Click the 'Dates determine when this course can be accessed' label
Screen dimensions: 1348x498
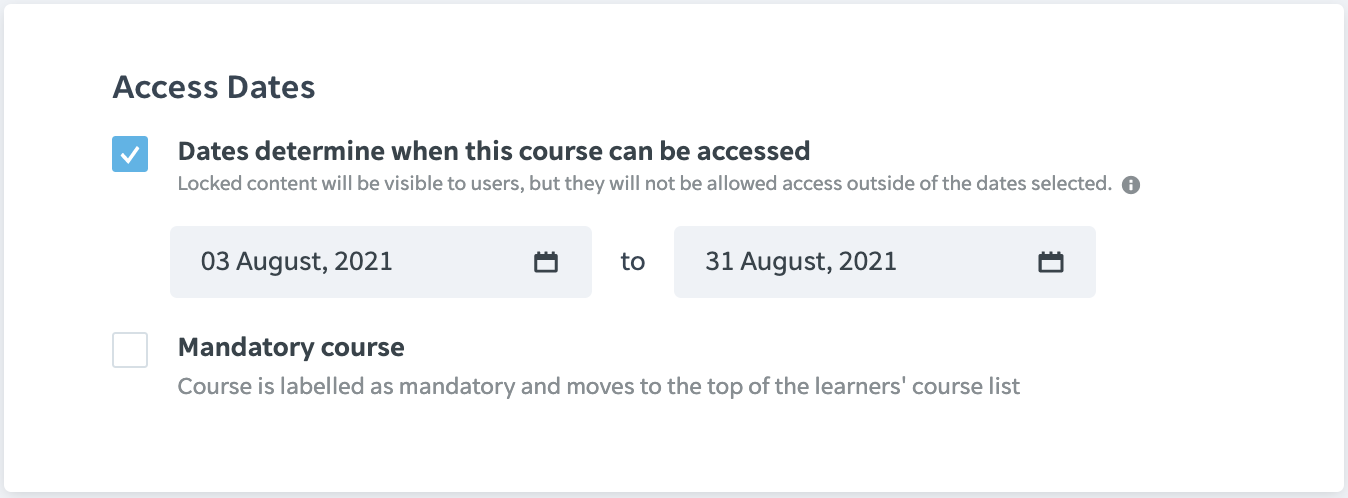coord(494,151)
